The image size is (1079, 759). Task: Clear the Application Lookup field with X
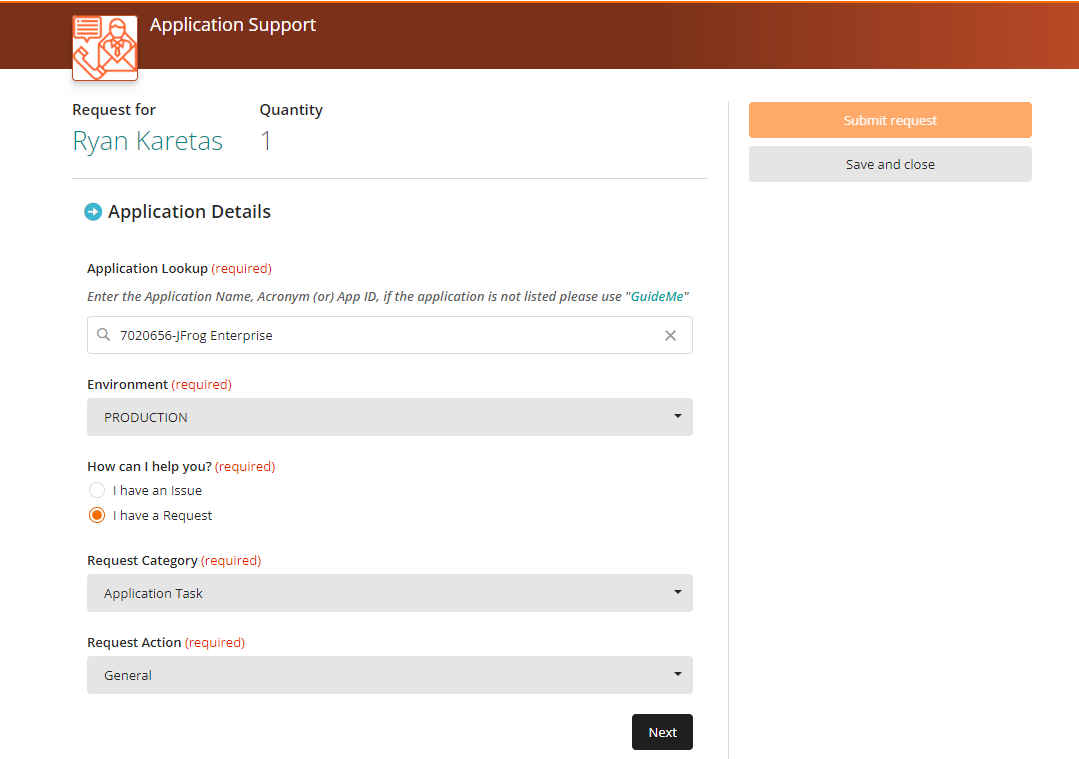point(670,335)
